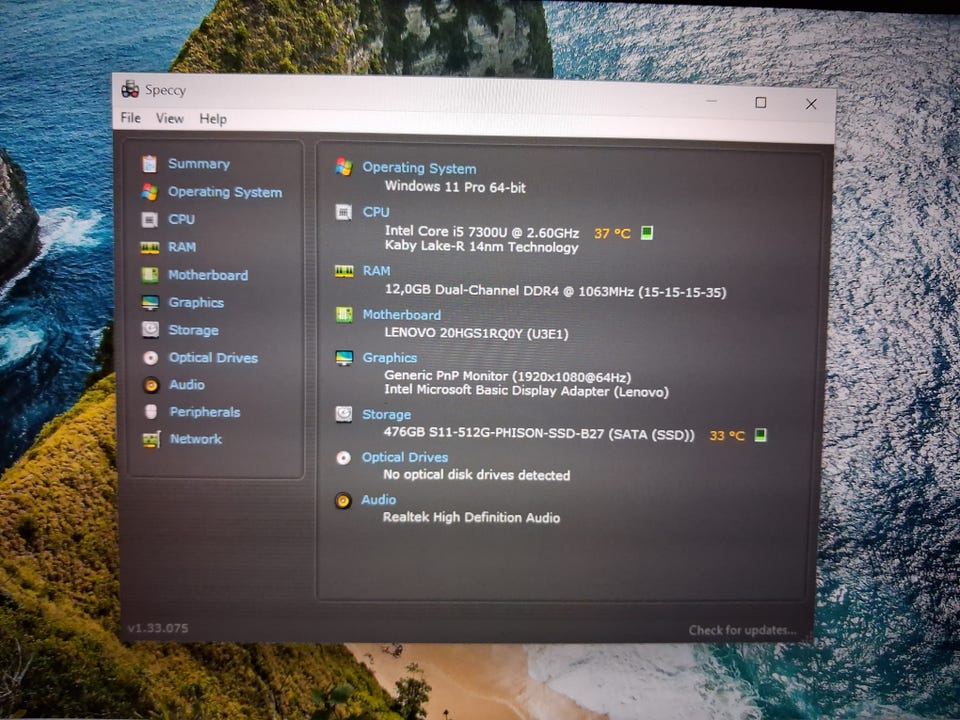Click the green CPU temperature indicator icon
The image size is (960, 720).
click(647, 233)
